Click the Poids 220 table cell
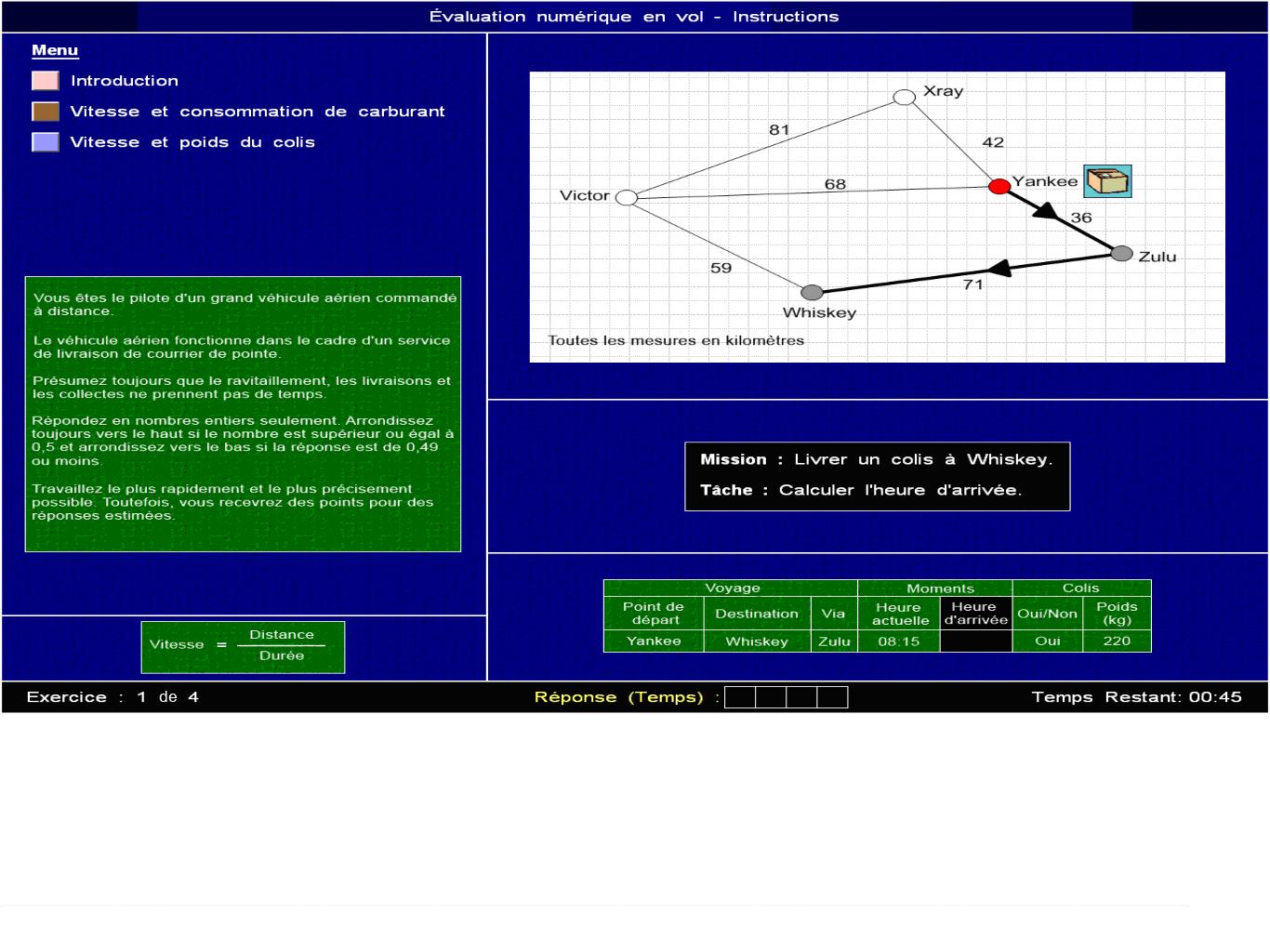 coord(1117,641)
